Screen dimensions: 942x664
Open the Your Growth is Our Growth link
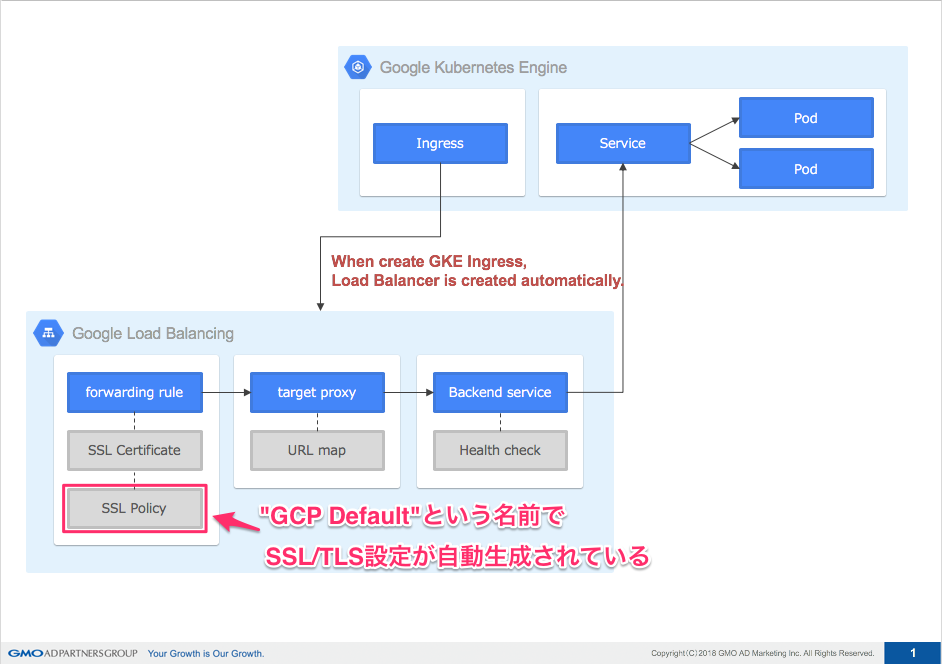[x=205, y=653]
